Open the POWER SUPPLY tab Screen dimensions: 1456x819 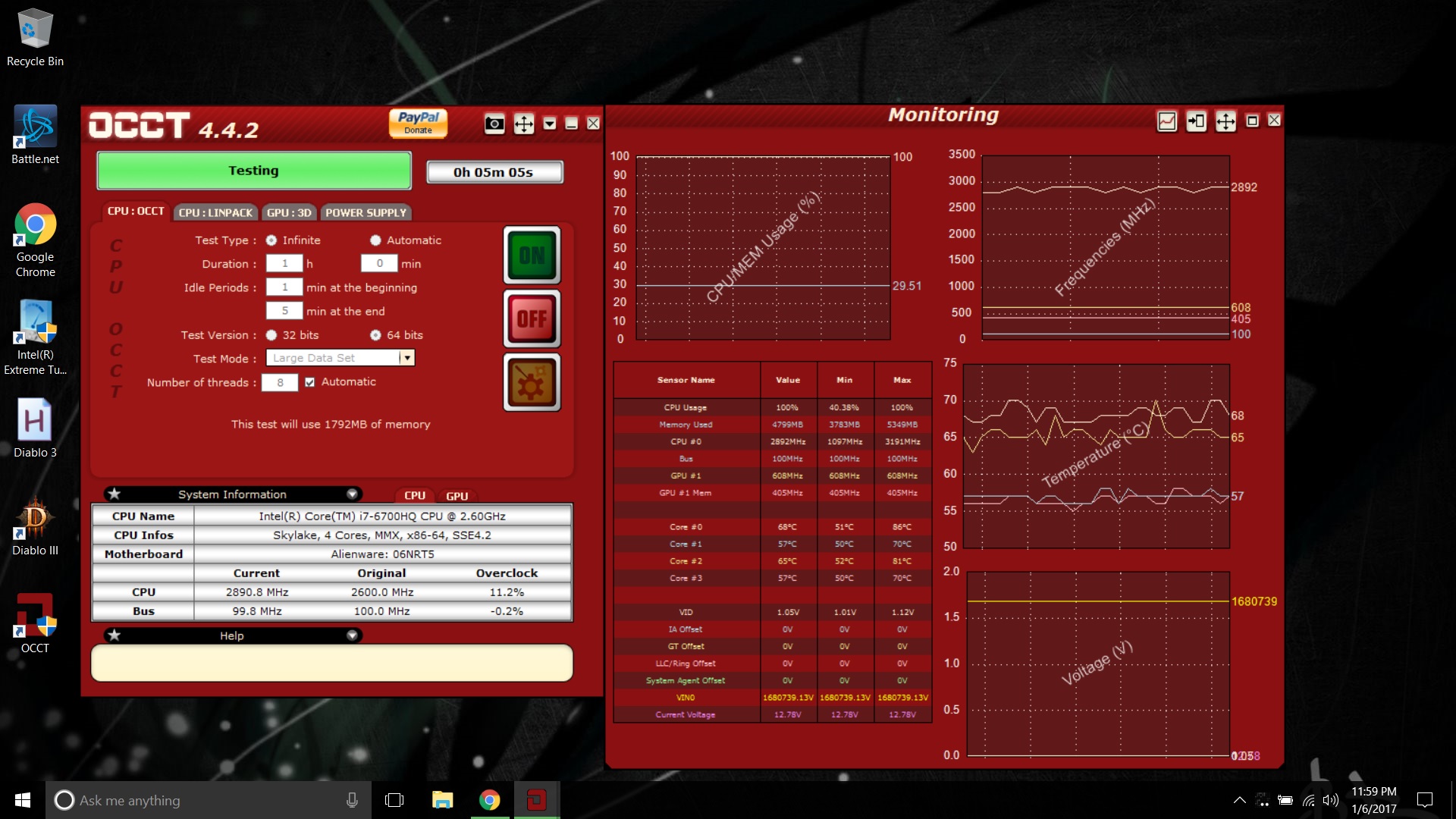pyautogui.click(x=366, y=213)
